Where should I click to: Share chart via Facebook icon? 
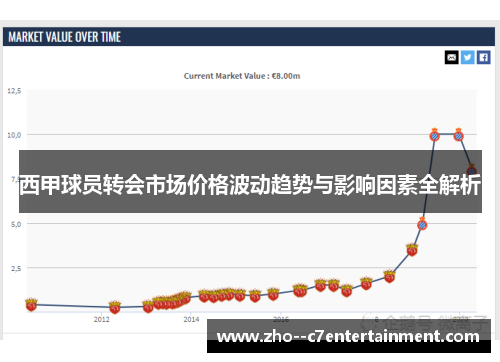(484, 57)
